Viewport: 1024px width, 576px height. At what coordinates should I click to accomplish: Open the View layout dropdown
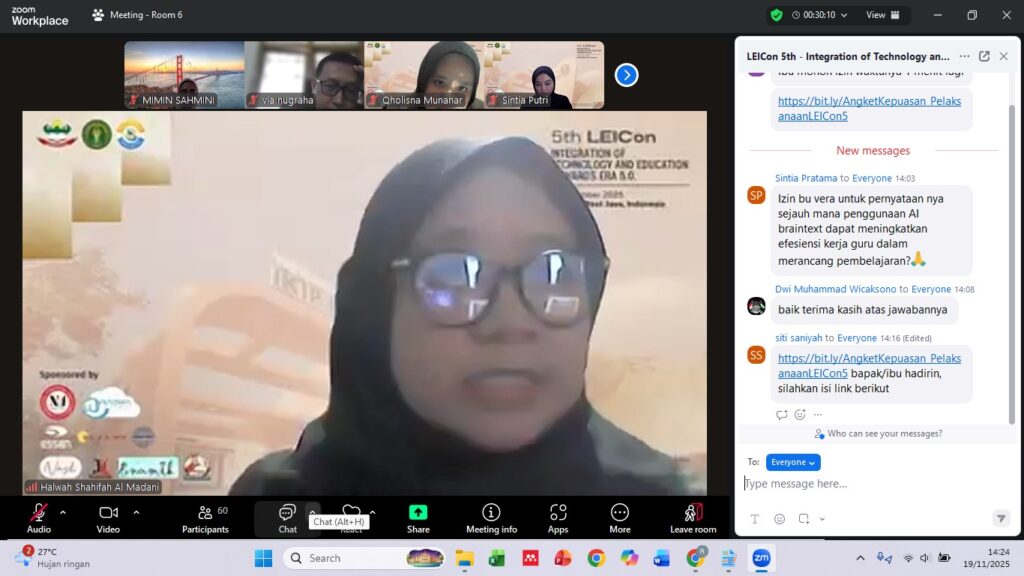click(x=883, y=15)
